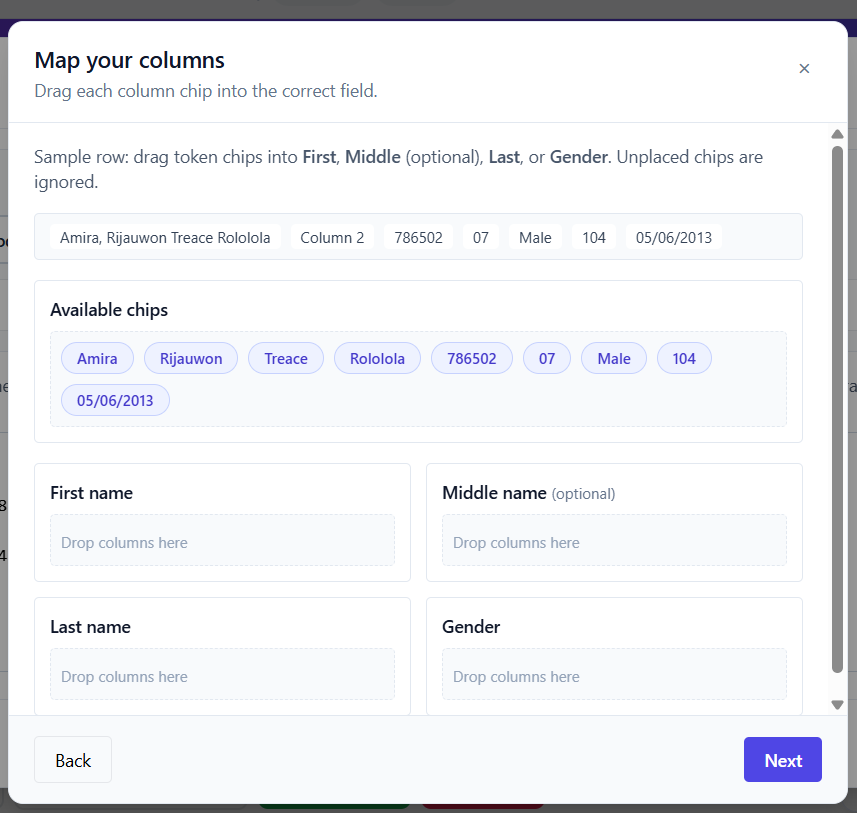Click the Last name drop zone
The width and height of the screenshot is (857, 813).
[x=222, y=676]
